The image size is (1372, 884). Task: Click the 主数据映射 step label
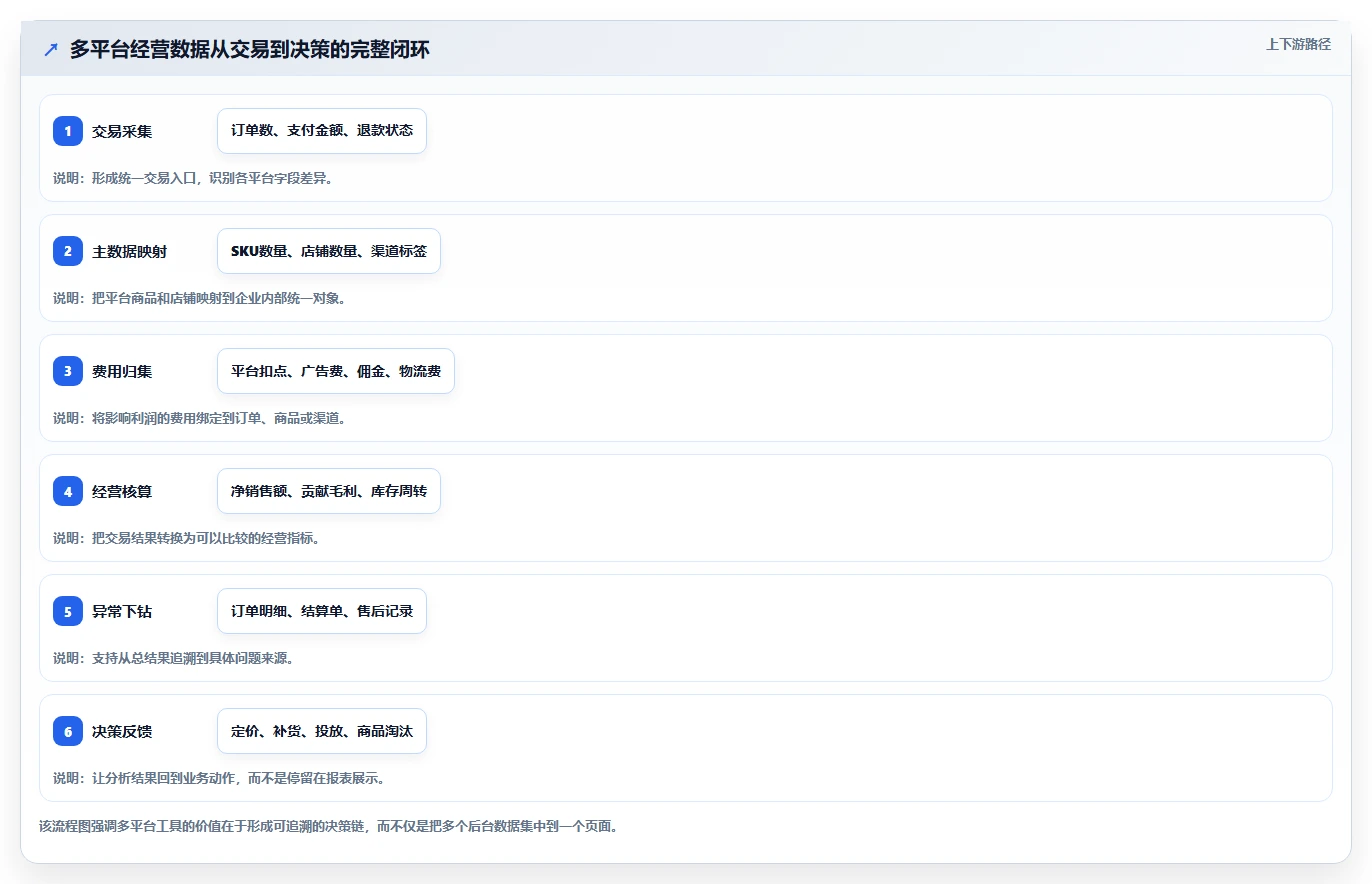[x=129, y=251]
